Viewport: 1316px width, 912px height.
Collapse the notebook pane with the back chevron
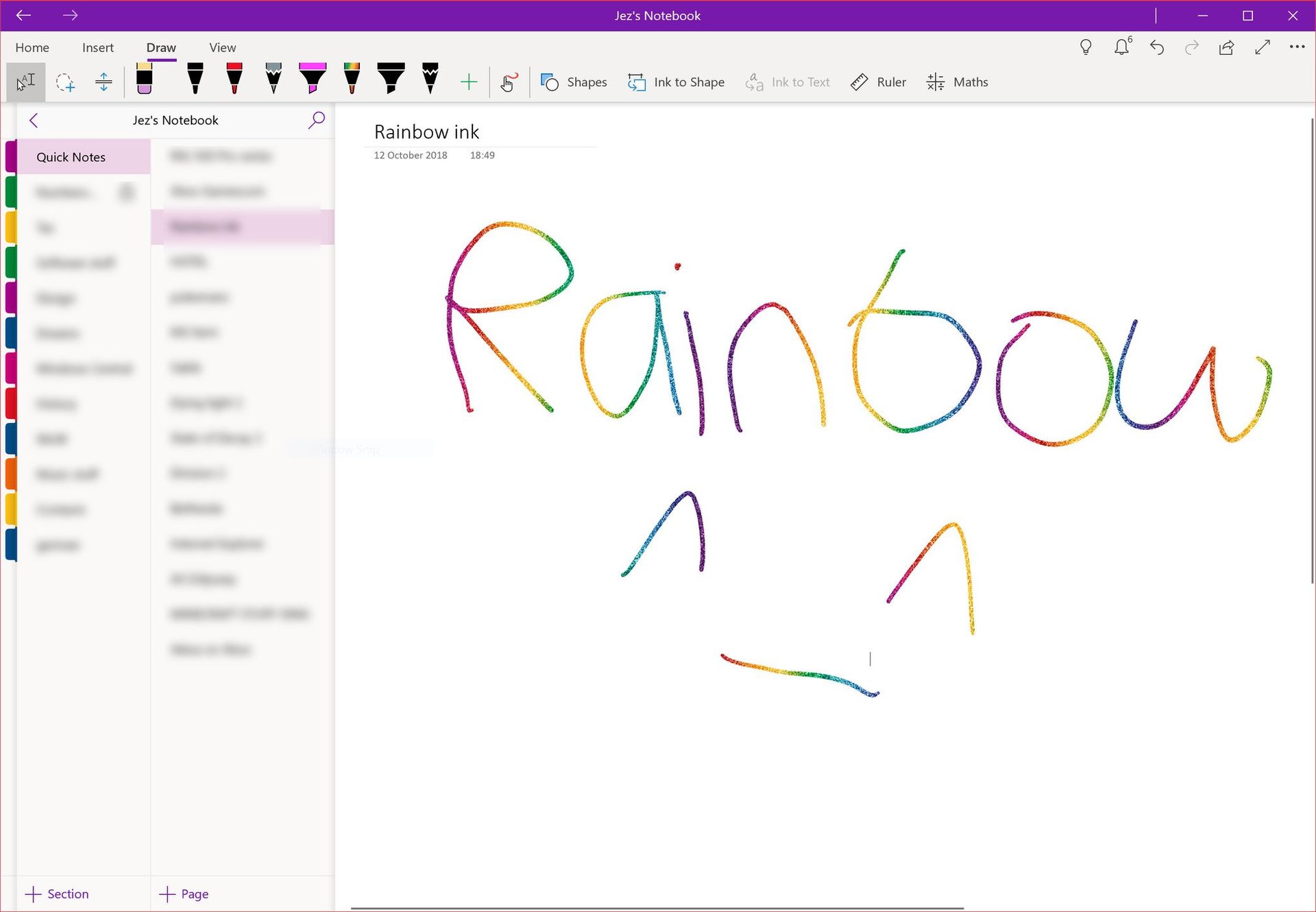tap(34, 120)
